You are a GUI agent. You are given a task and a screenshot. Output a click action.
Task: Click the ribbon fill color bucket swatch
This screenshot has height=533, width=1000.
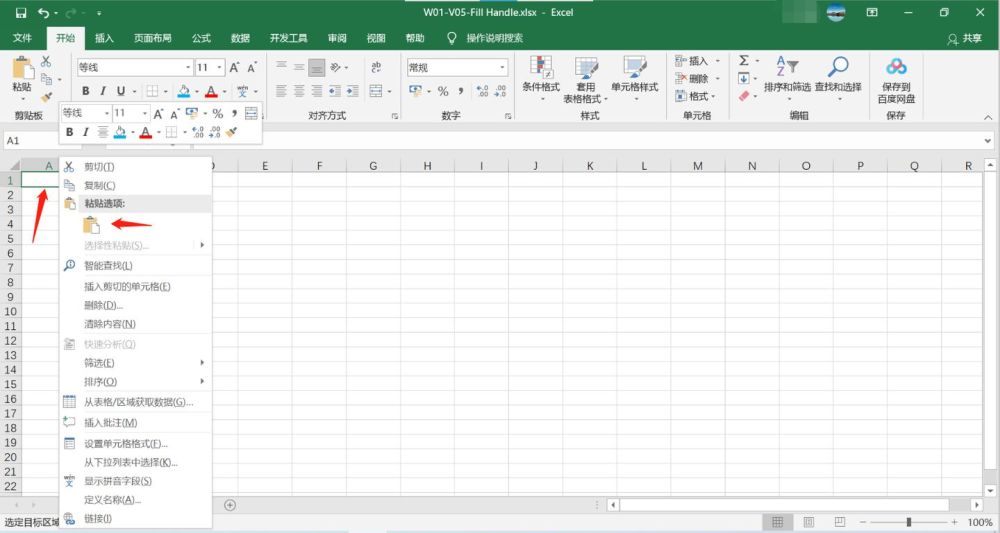coord(184,91)
